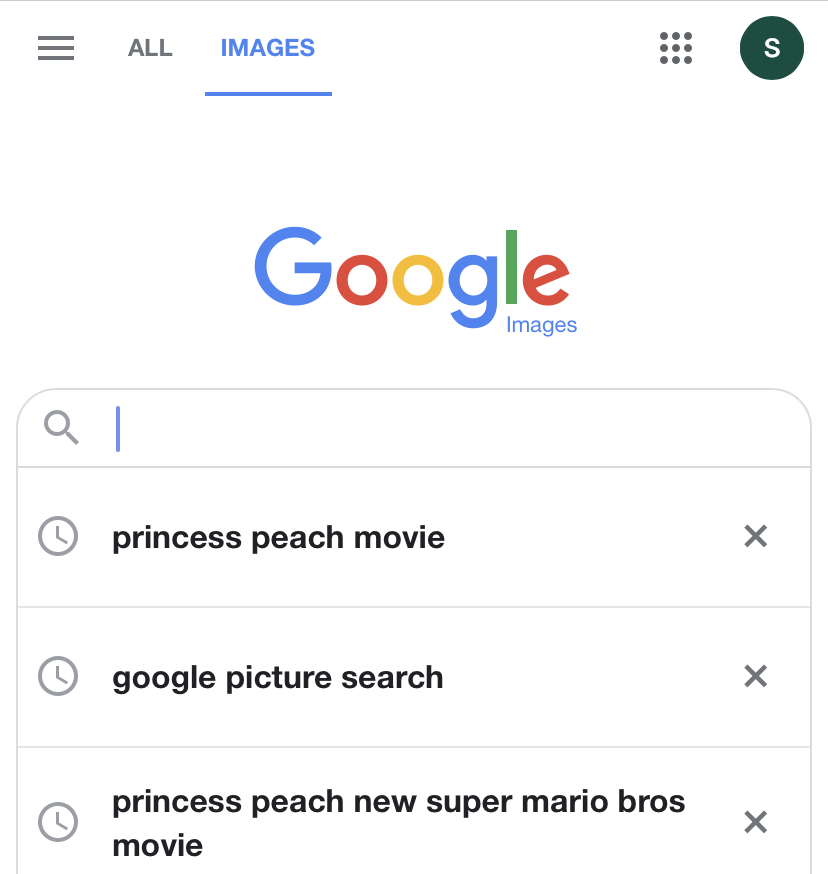The height and width of the screenshot is (874, 828).
Task: Open the hamburger main menu
Action: tap(56, 48)
